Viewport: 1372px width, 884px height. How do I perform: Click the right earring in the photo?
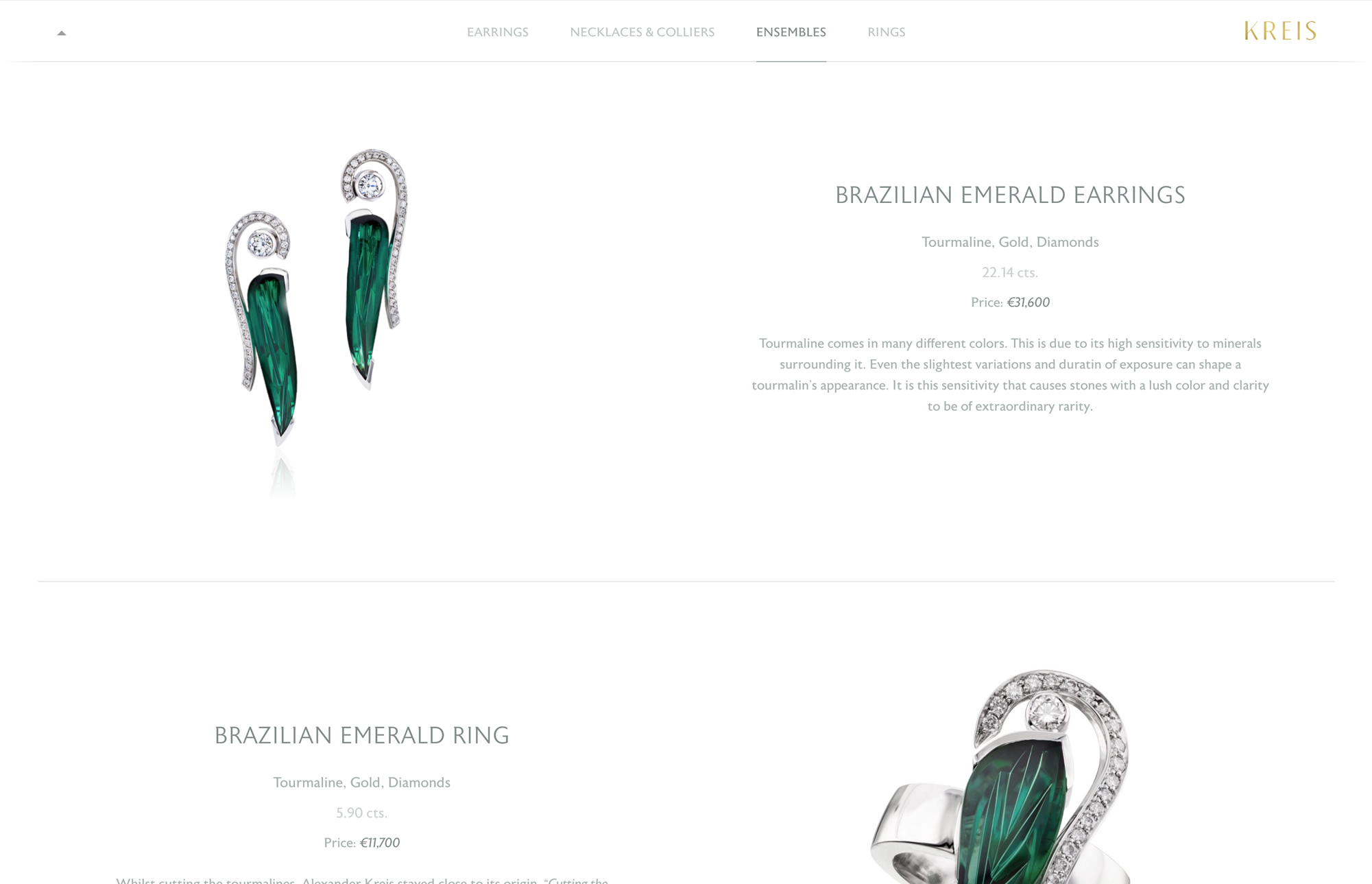[x=374, y=268]
